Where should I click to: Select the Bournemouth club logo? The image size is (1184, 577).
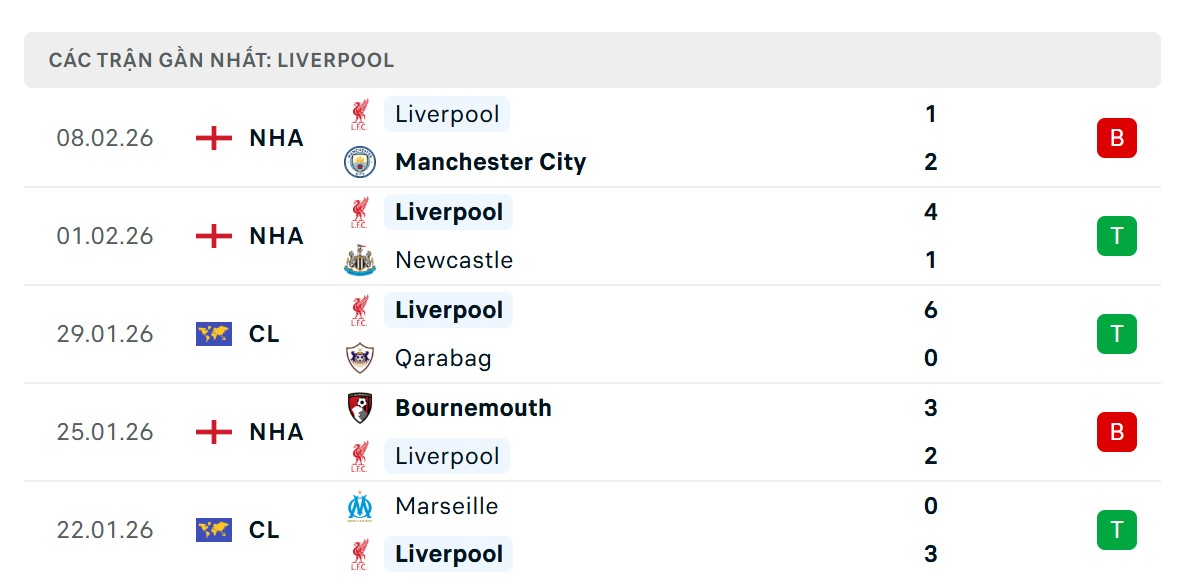point(359,407)
